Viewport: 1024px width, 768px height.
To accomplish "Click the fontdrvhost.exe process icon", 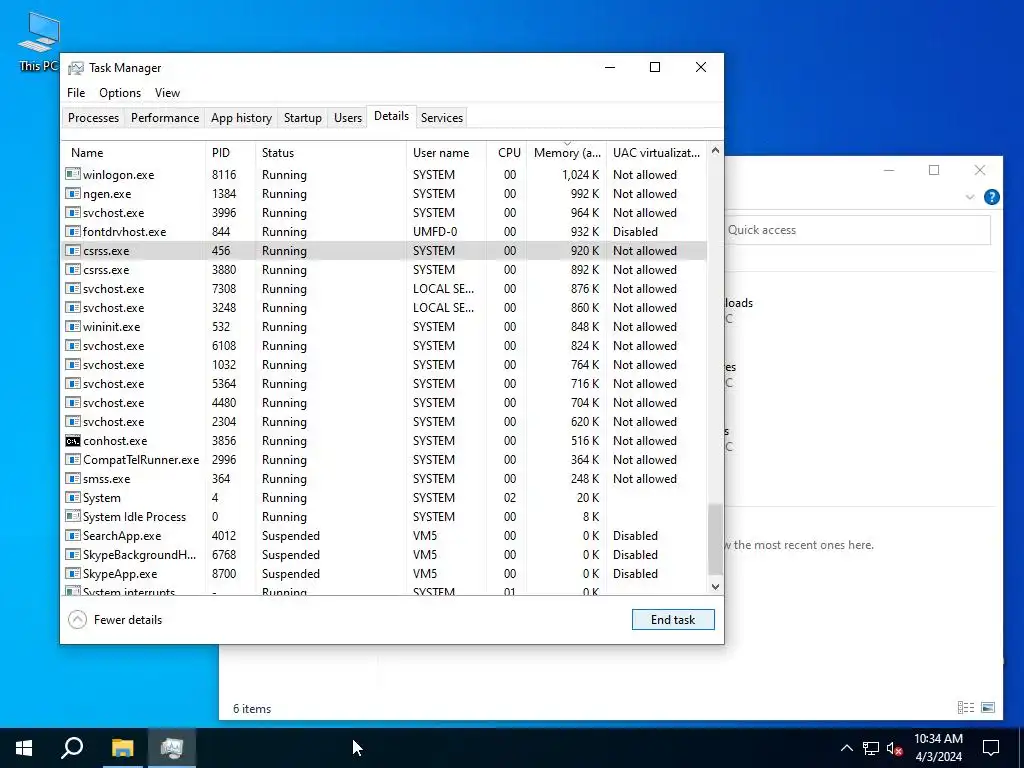I will point(72,231).
